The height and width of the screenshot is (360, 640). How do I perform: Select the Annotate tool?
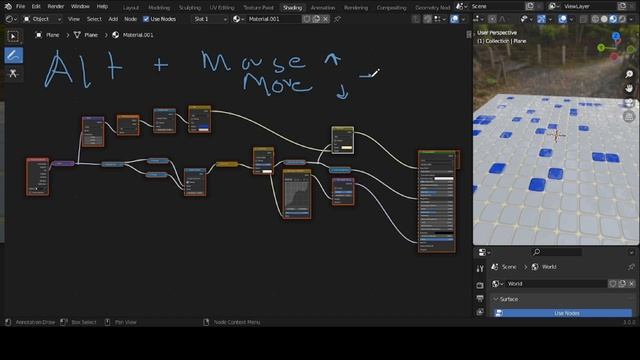pos(13,55)
